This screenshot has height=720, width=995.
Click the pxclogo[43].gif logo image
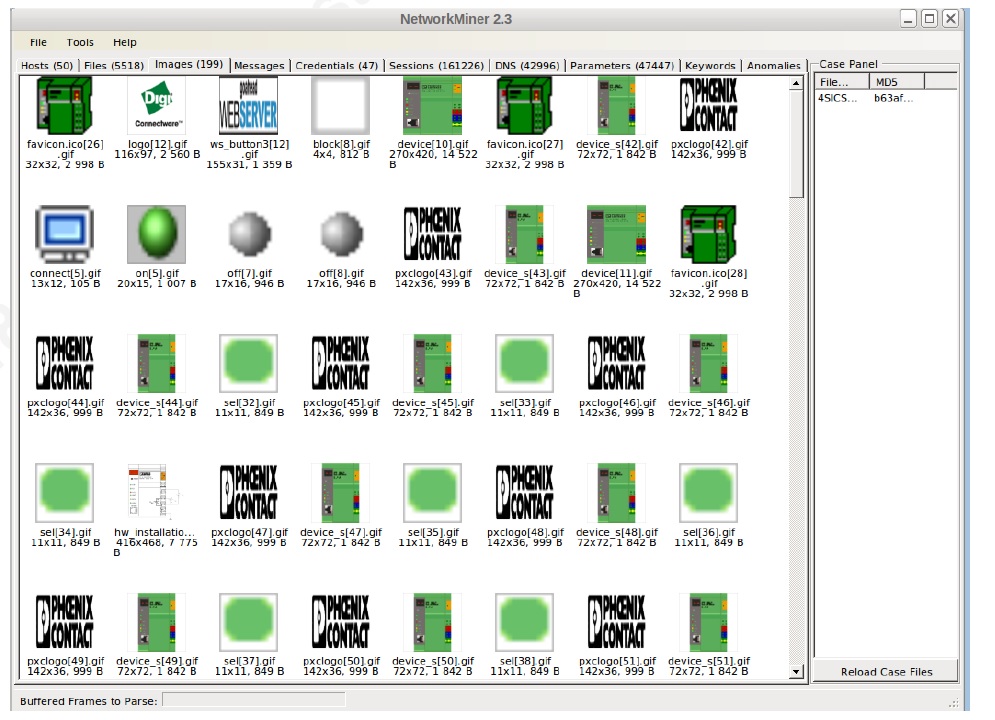click(x=433, y=234)
